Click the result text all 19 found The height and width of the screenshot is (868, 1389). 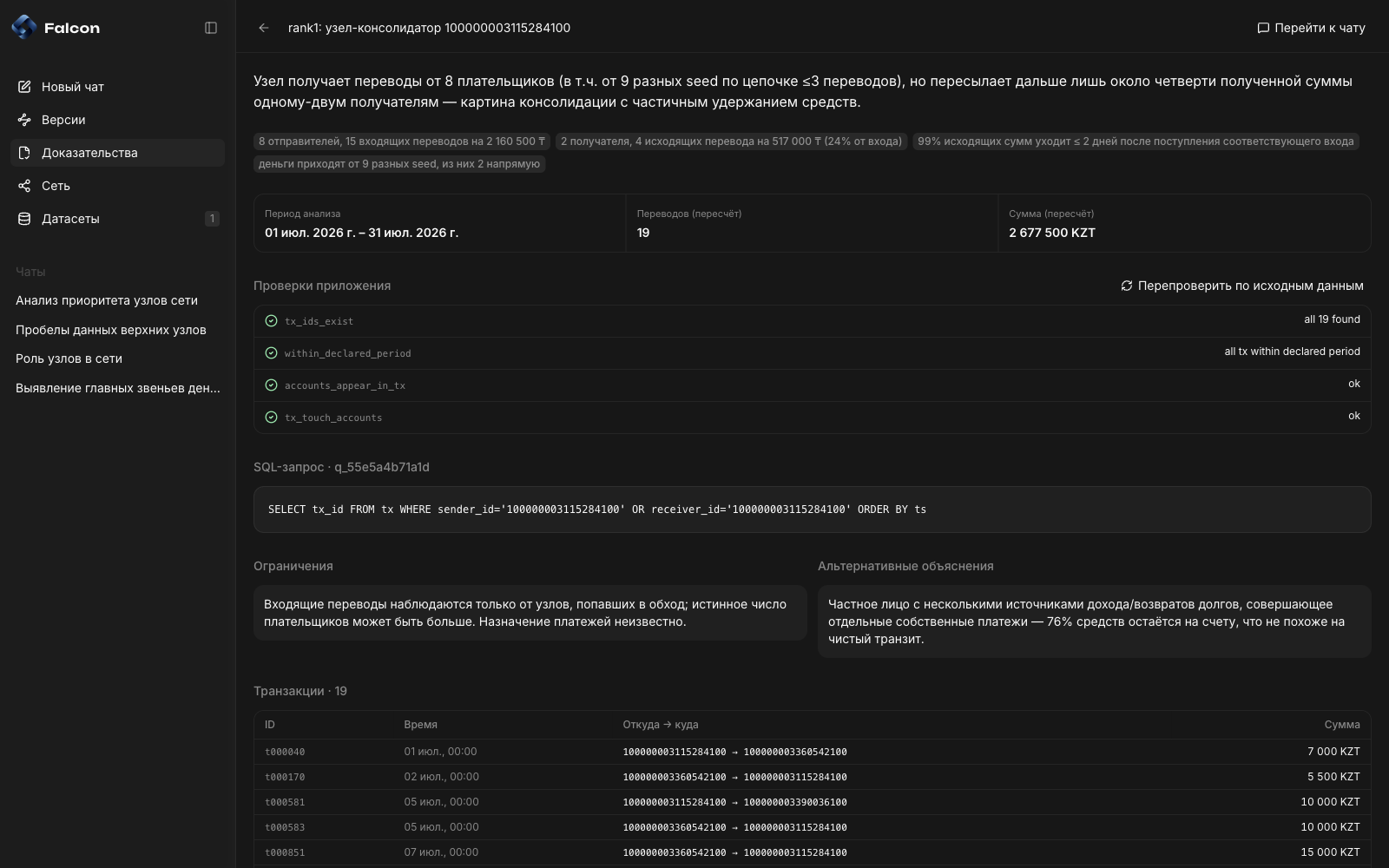tap(1332, 319)
